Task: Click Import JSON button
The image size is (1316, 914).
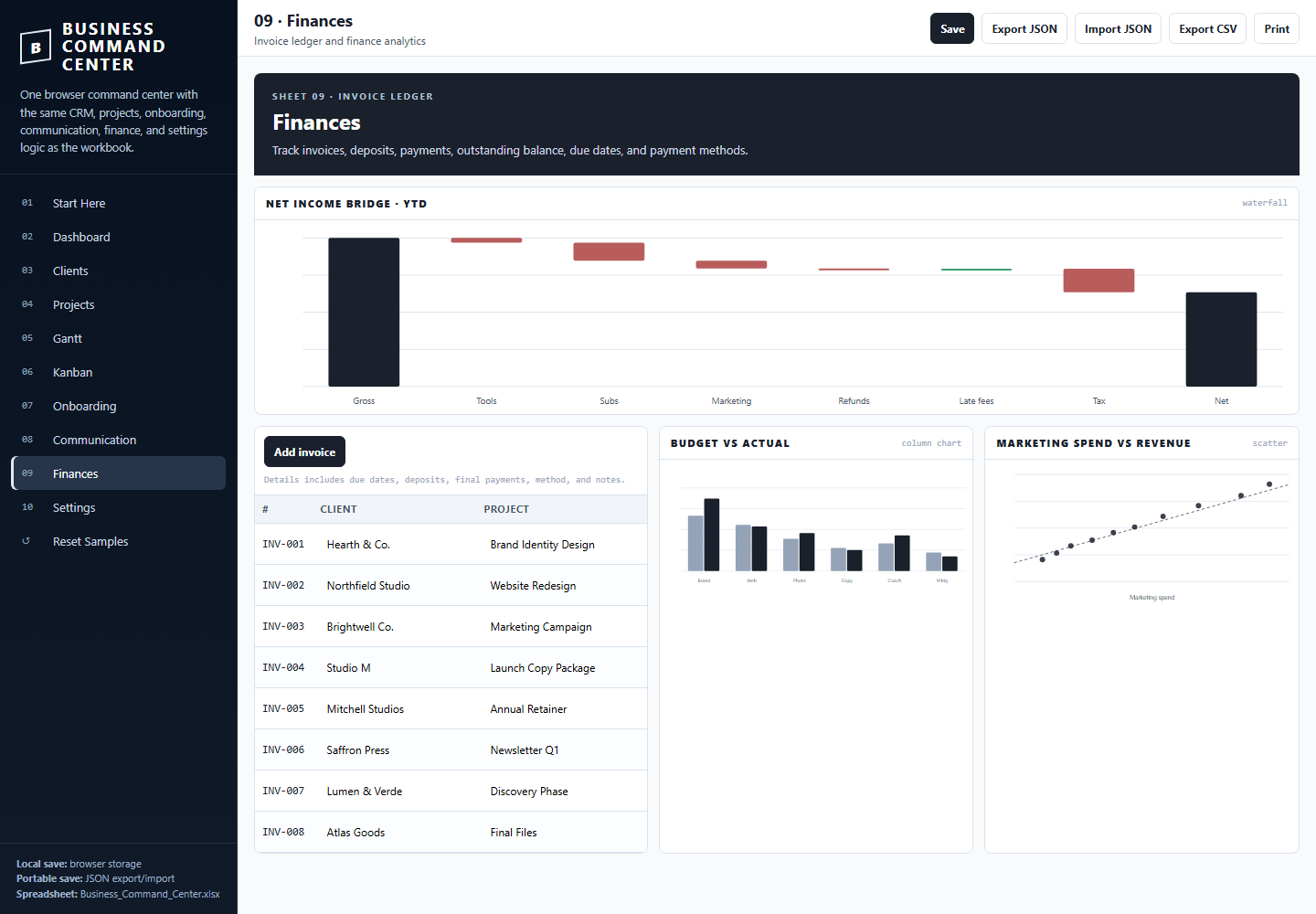Action: pyautogui.click(x=1118, y=28)
